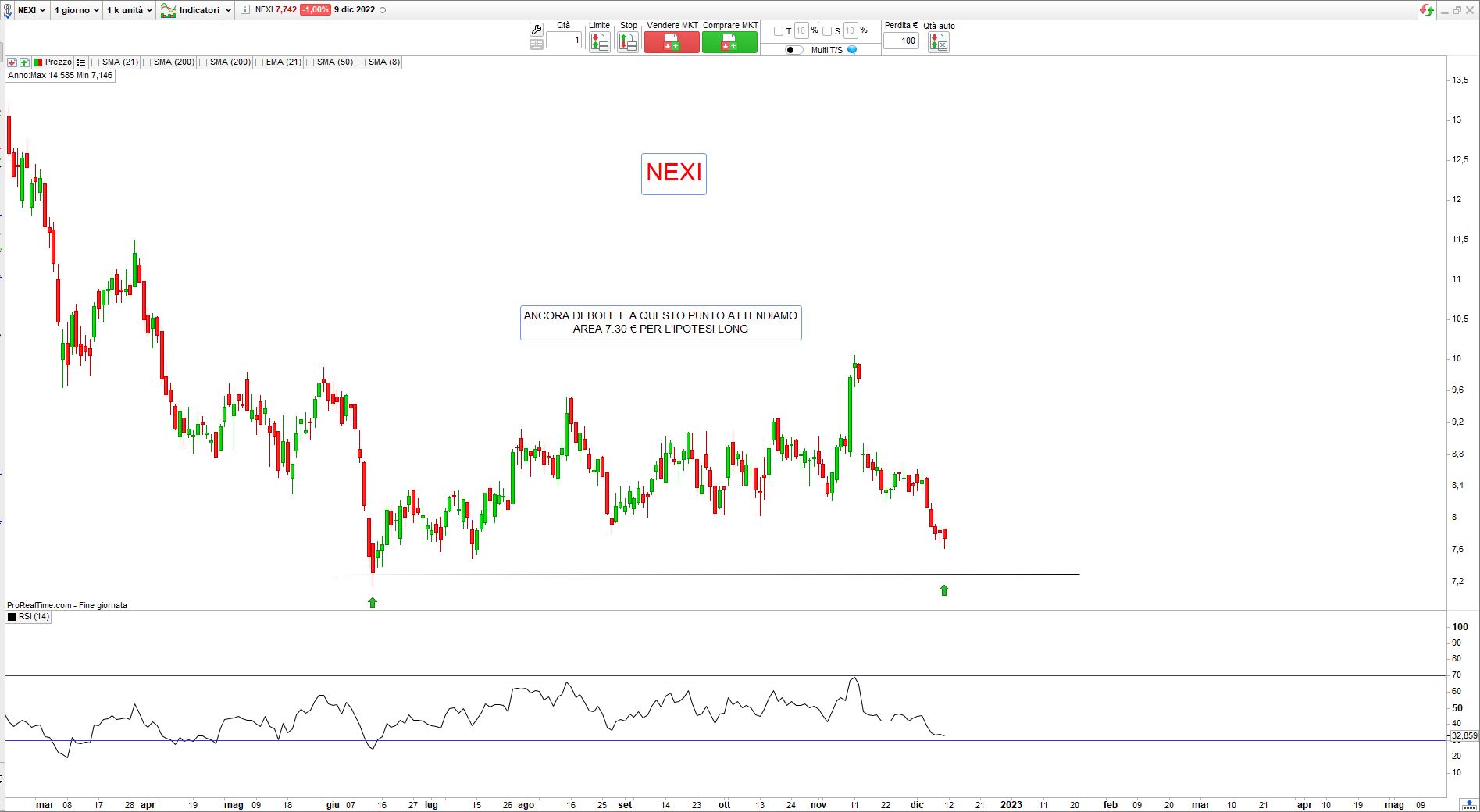Click the red Vendere MKT button
Viewport: 1480px width, 812px height.
[x=672, y=42]
